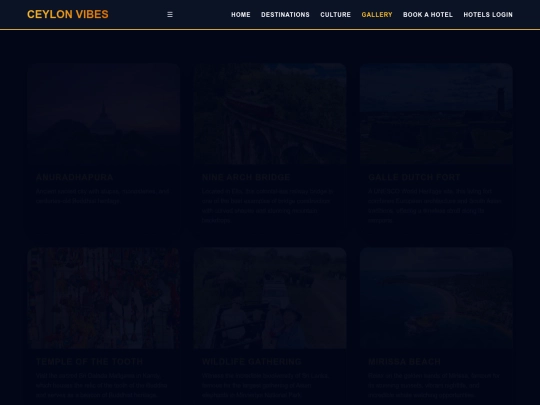Click the Galle Dutch Fort title
540x405 pixels.
coord(414,177)
